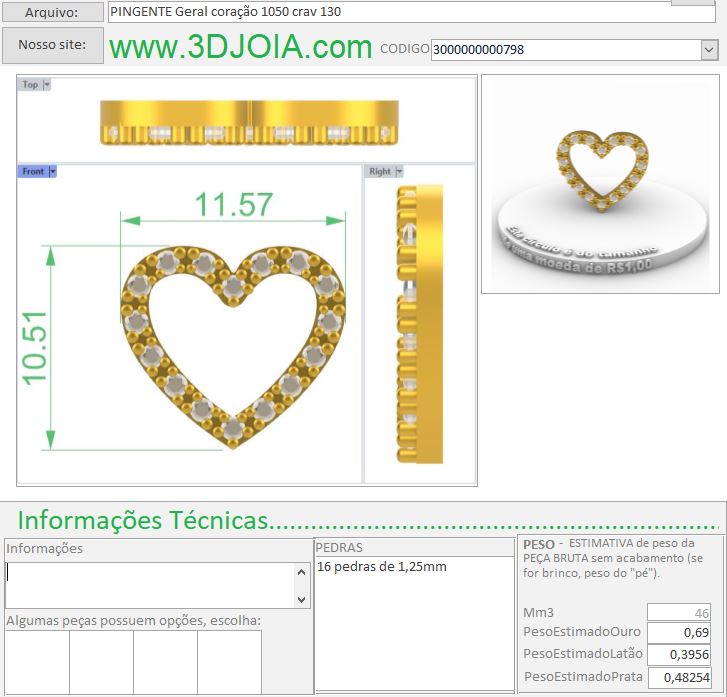Click the heart pendant in the Front view

[233, 340]
